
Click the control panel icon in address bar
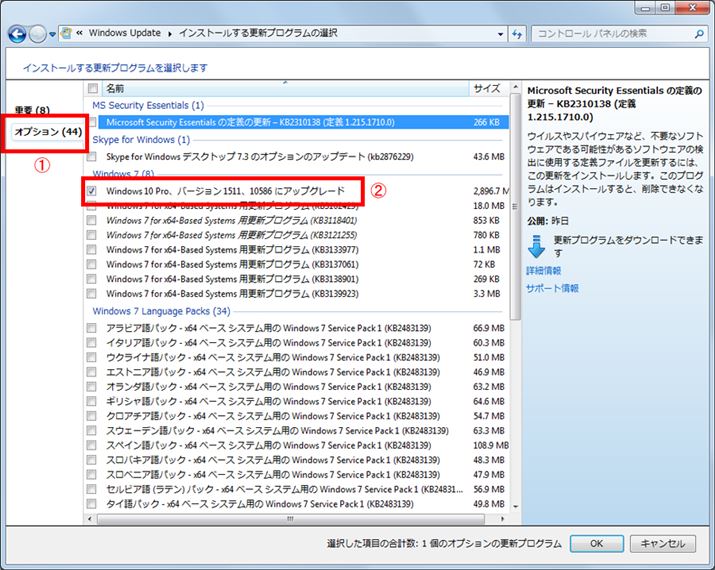[x=67, y=33]
